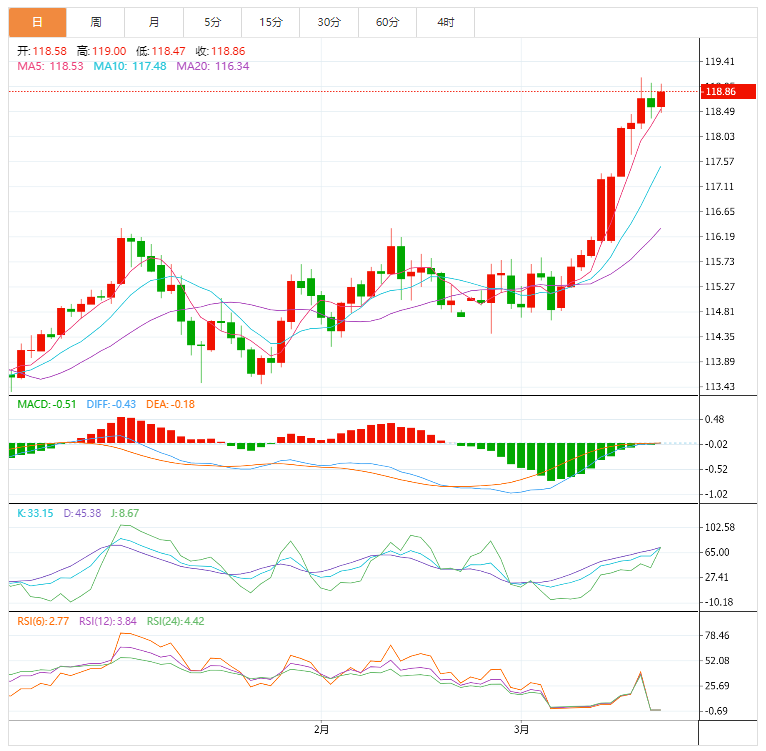Click the 3月 date marker on time axis
766x751 pixels.
click(520, 728)
